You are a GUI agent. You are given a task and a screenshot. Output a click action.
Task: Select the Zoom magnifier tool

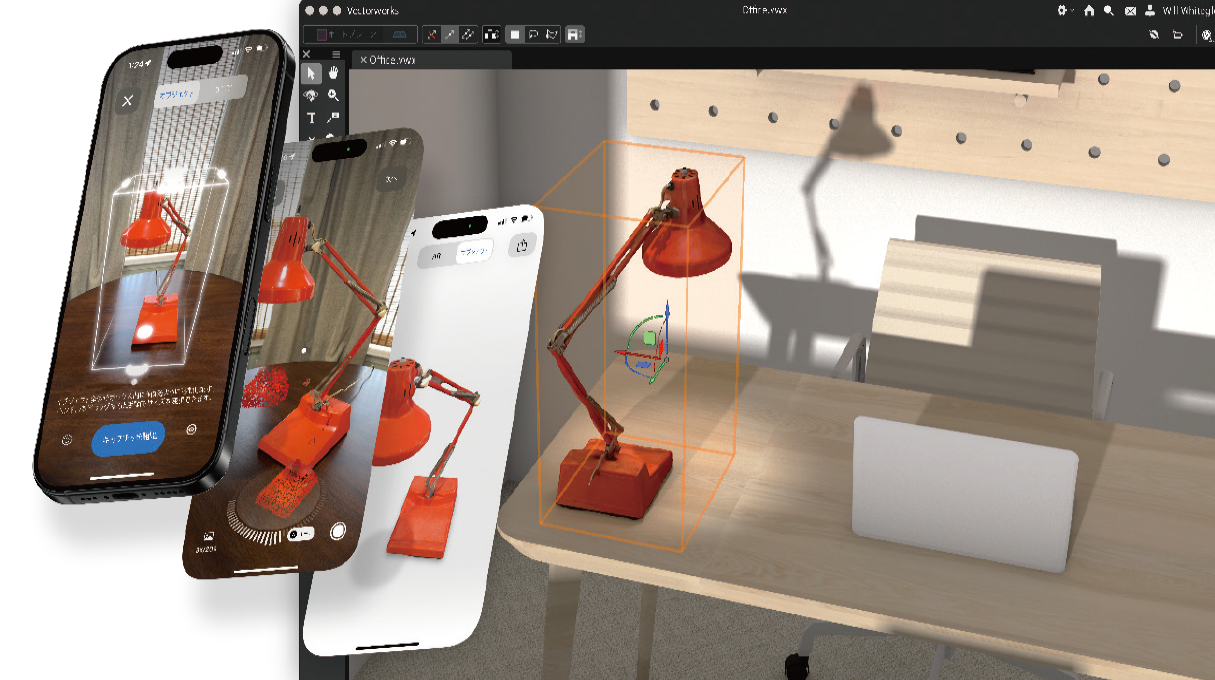[333, 96]
